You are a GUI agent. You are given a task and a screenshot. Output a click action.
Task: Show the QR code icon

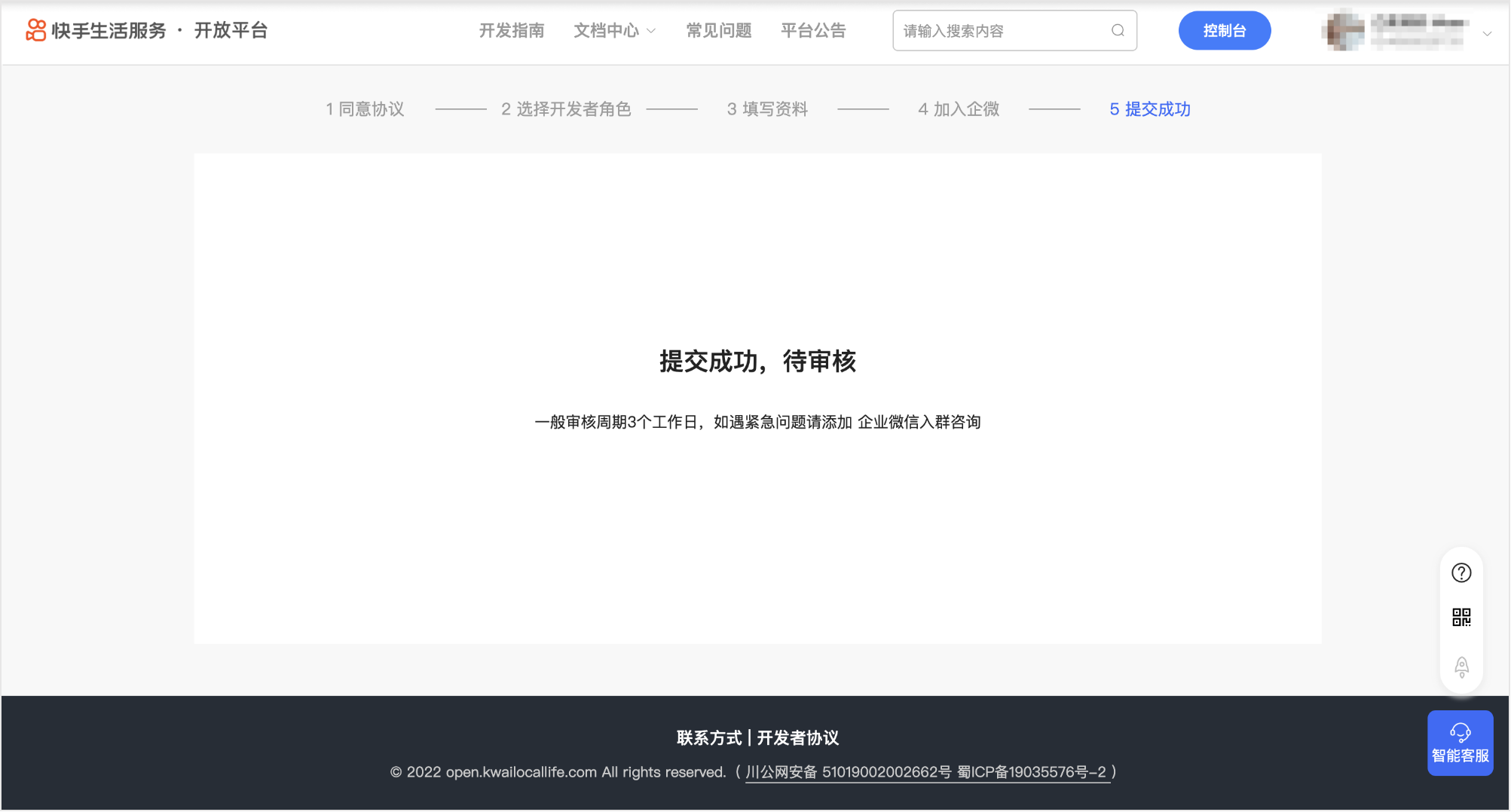[x=1461, y=618]
